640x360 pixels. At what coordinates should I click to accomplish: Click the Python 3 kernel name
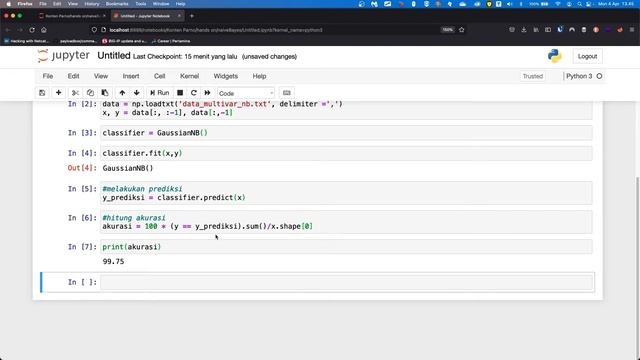[579, 76]
